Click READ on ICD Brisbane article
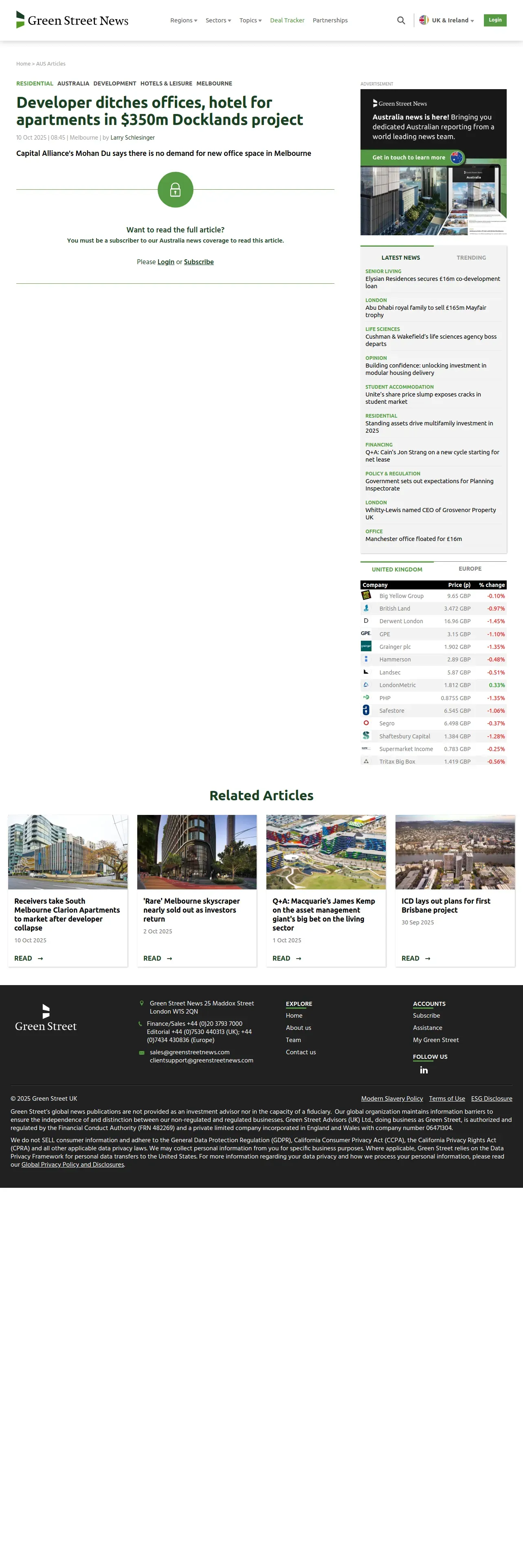Viewport: 523px width, 1568px height. click(416, 958)
